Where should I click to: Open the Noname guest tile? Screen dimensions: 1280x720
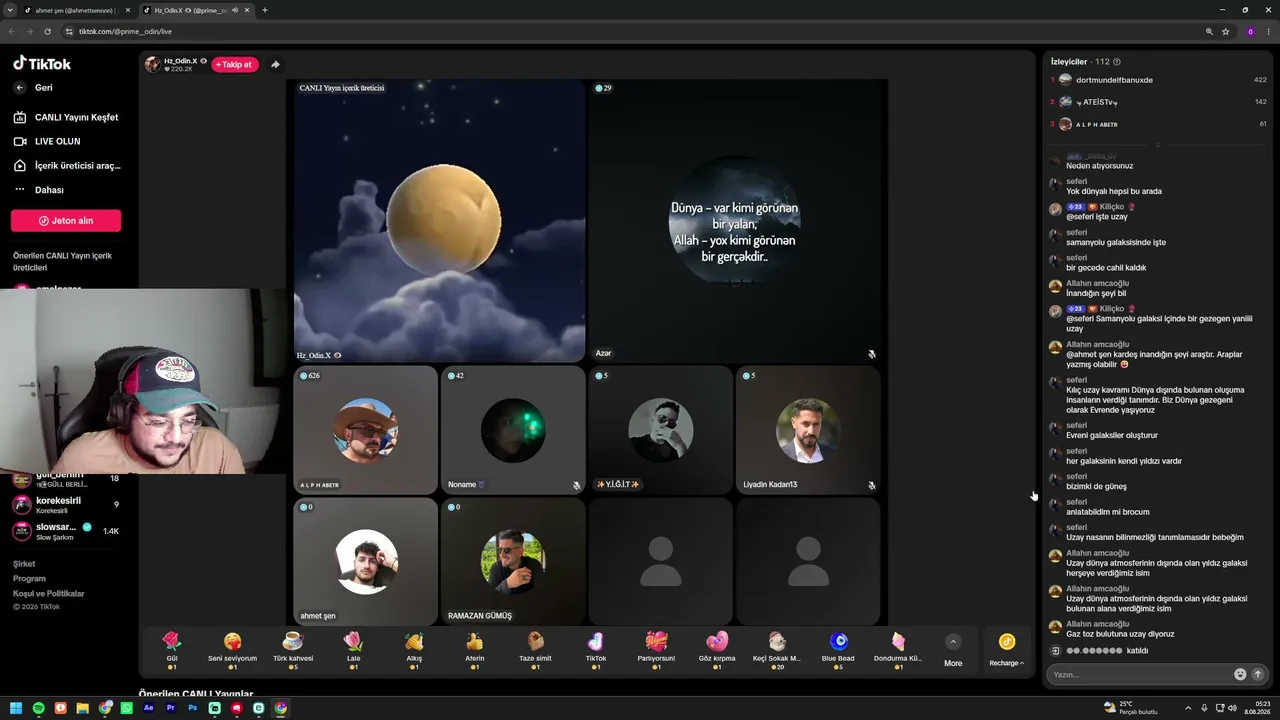click(x=513, y=430)
